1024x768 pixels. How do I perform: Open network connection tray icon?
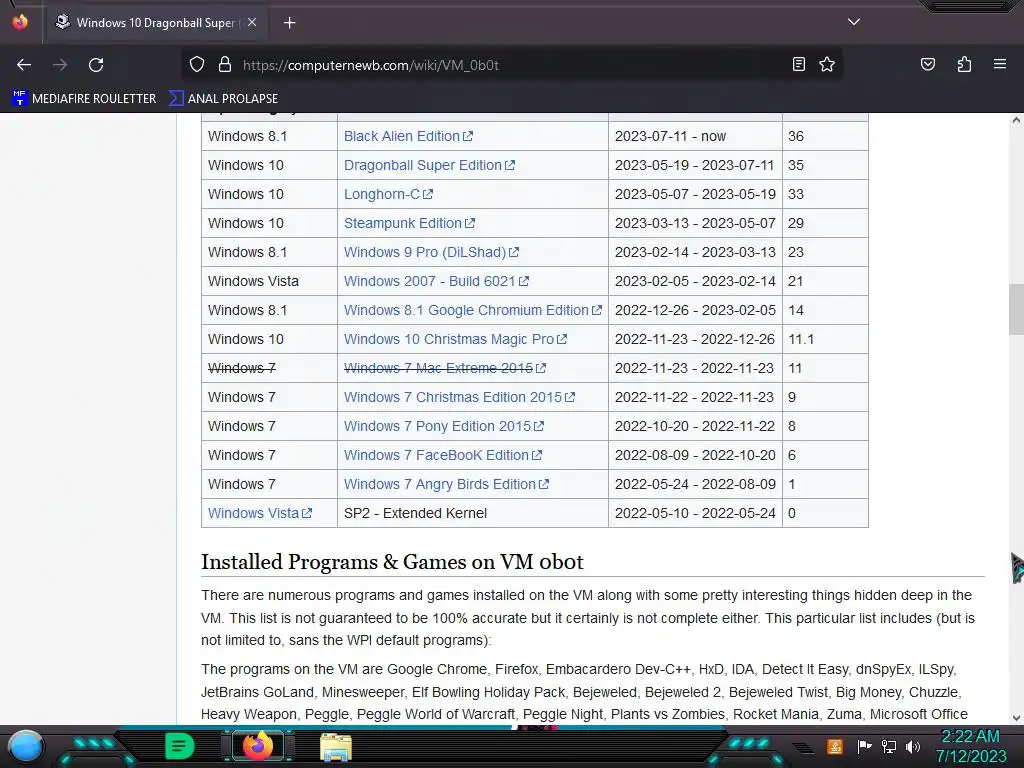889,746
